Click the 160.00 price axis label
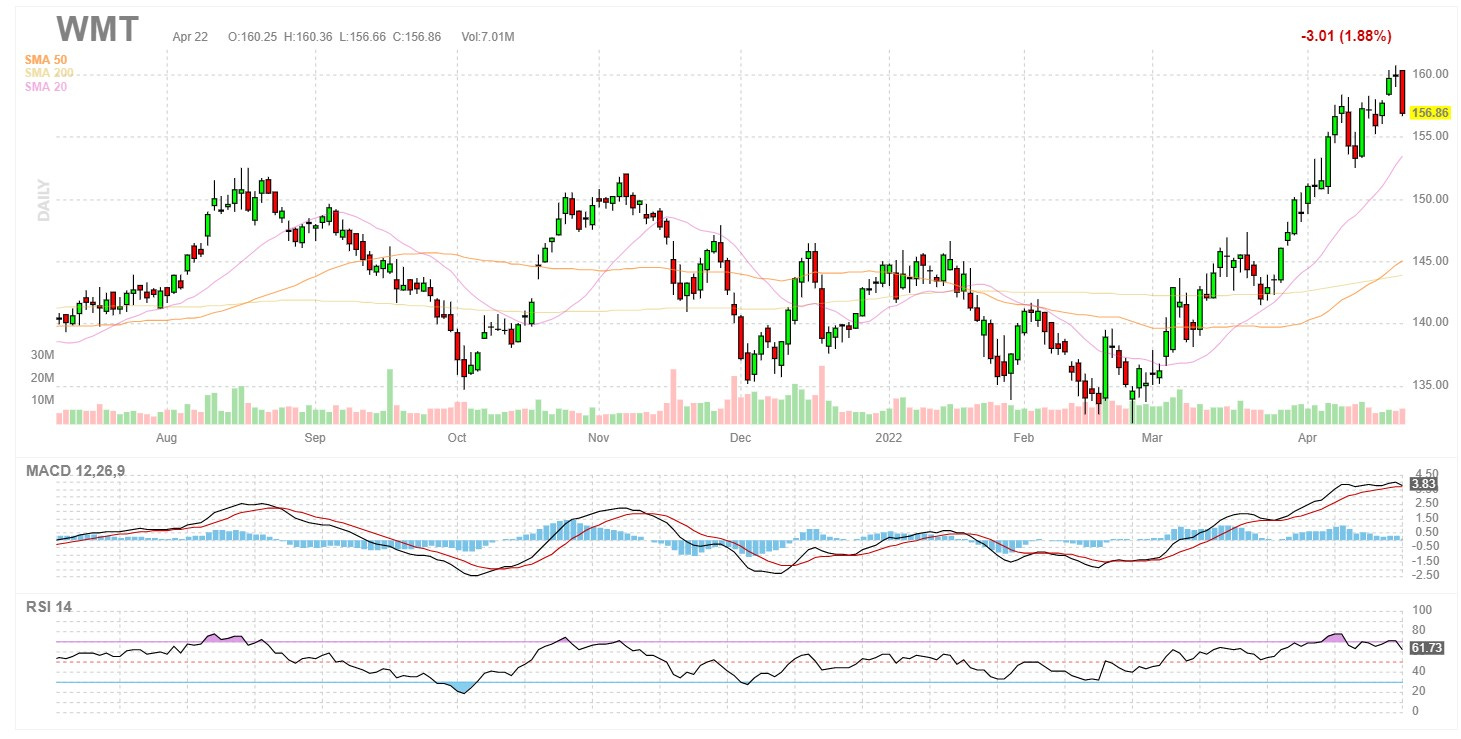1461x739 pixels. coord(1431,75)
